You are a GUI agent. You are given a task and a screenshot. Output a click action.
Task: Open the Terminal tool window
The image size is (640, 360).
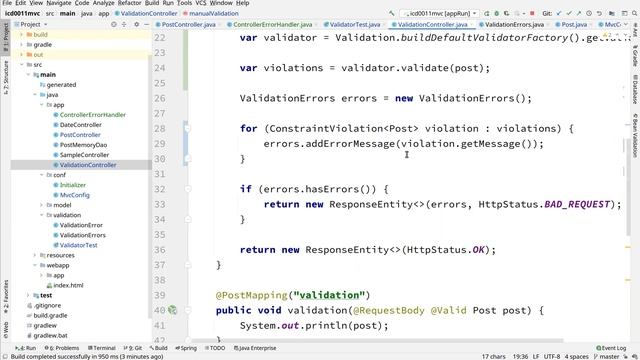[x=102, y=348]
